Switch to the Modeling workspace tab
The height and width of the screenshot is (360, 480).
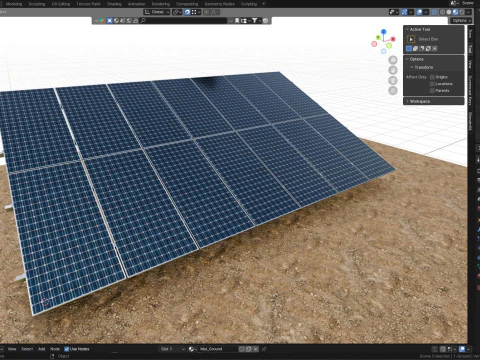pos(14,4)
